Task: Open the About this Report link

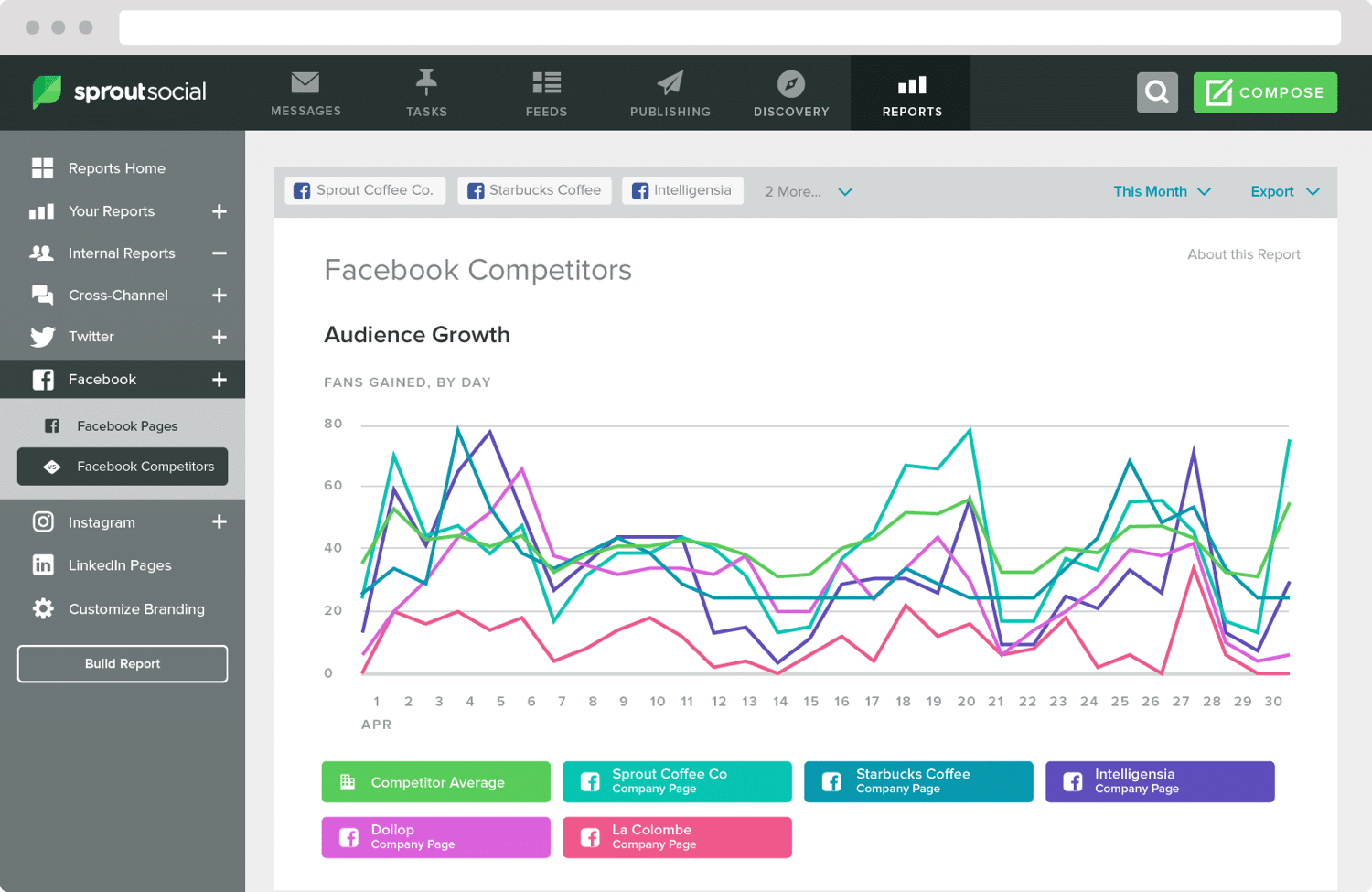Action: (x=1244, y=254)
